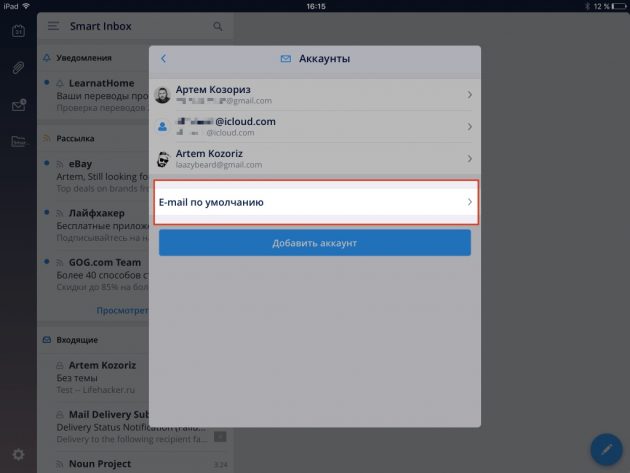Tap the RSS icon beside Рассылка

(x=47, y=139)
